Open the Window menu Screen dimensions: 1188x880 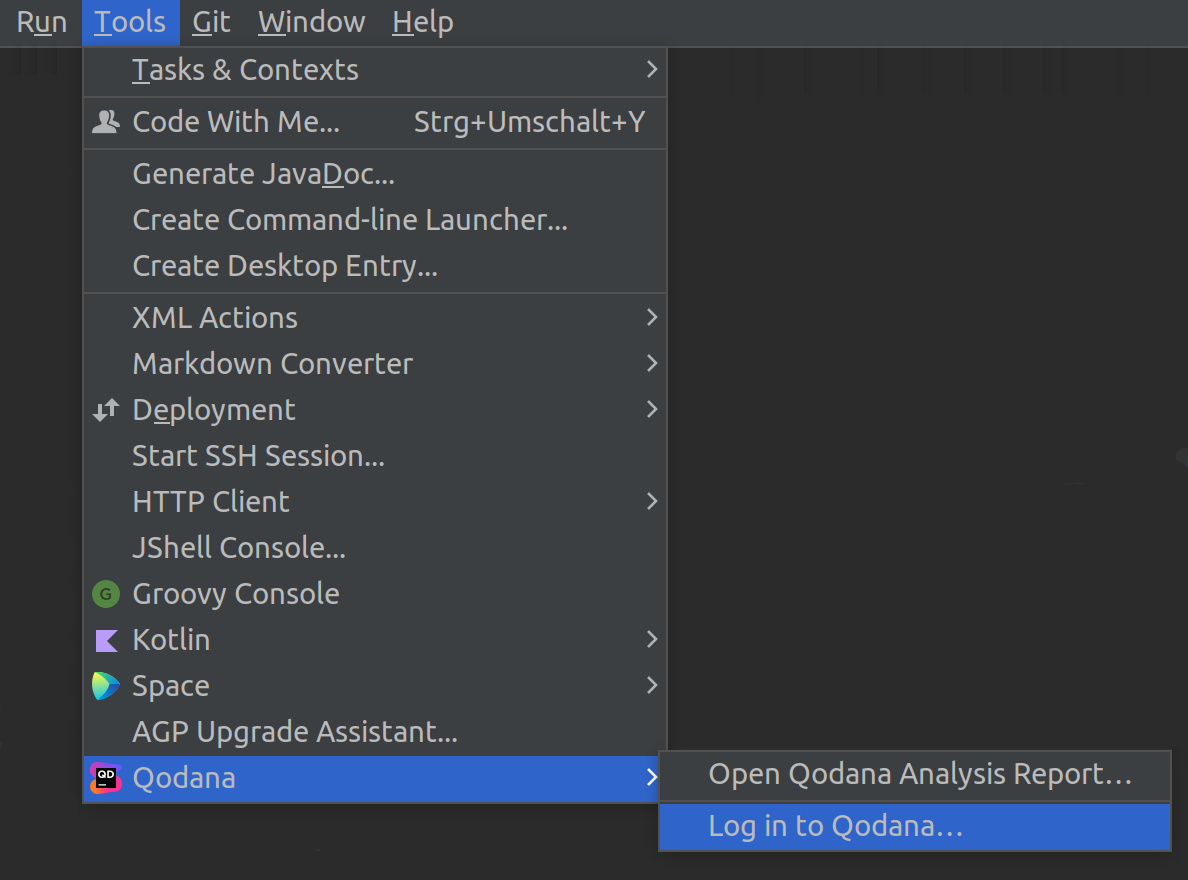(x=311, y=22)
